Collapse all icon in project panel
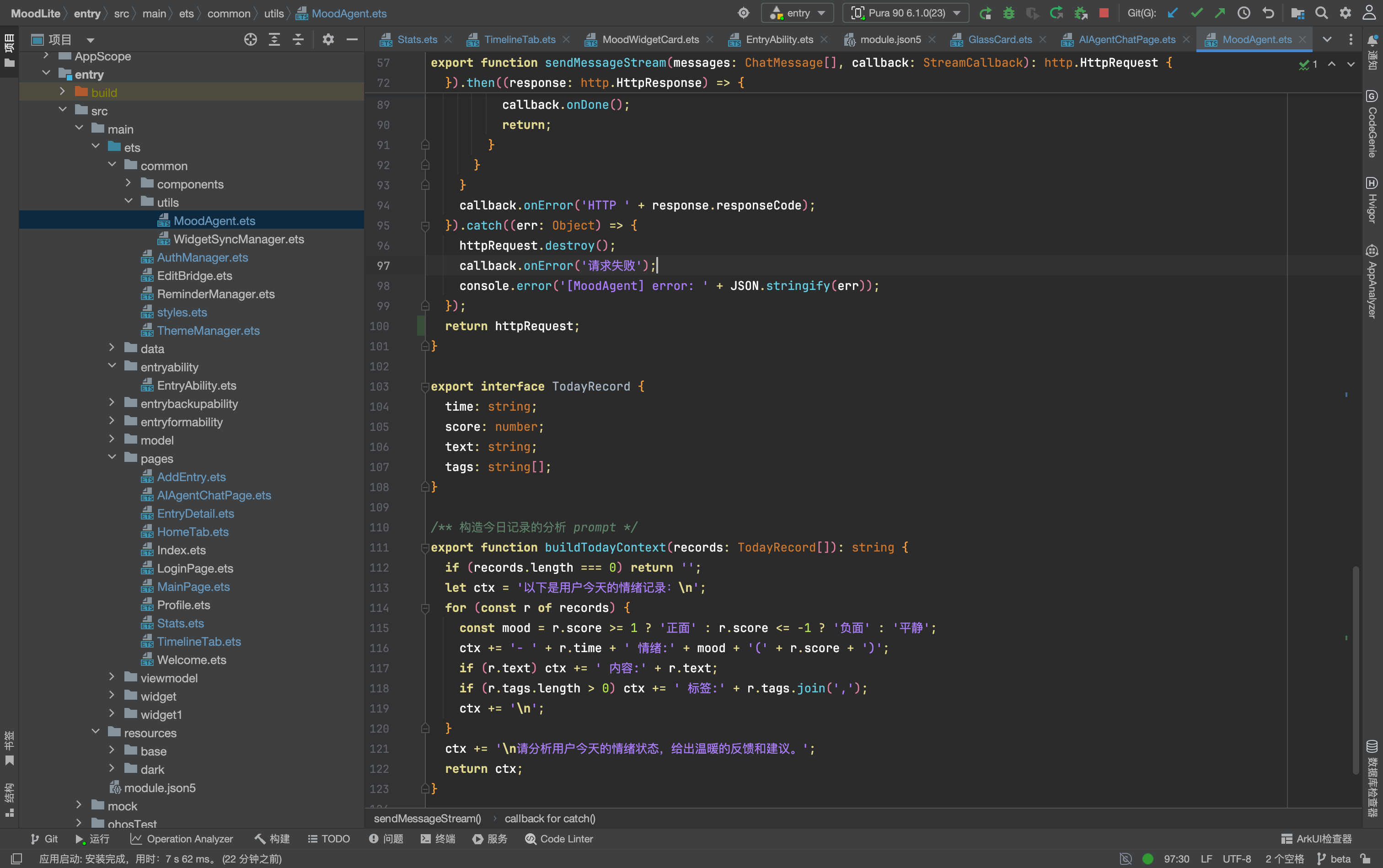 click(298, 40)
